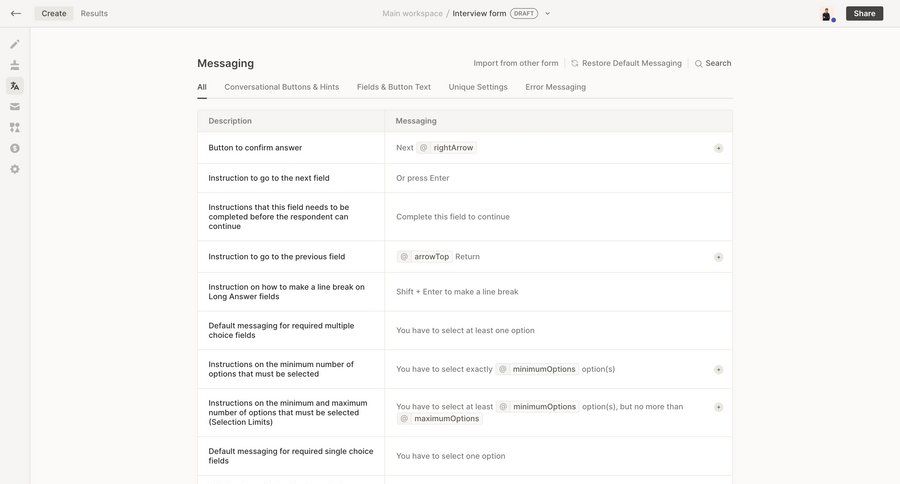Open Fields & Button Text tab

point(394,87)
